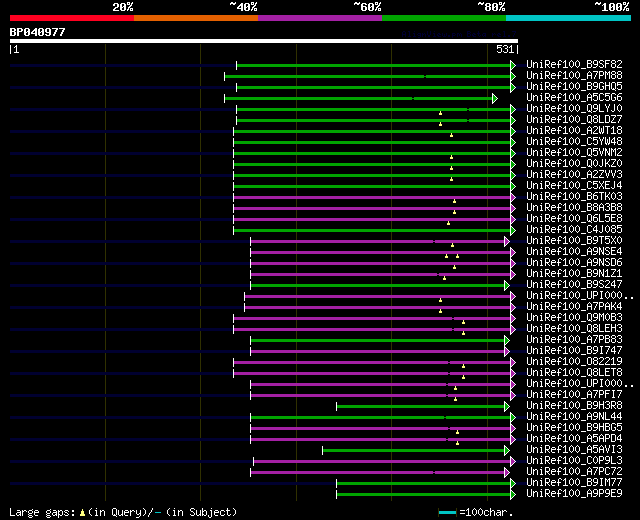The width and height of the screenshot is (640, 520).
Task: Click the yellow gap marker under UniRef100_Q6L5E8
Action: click(x=449, y=223)
